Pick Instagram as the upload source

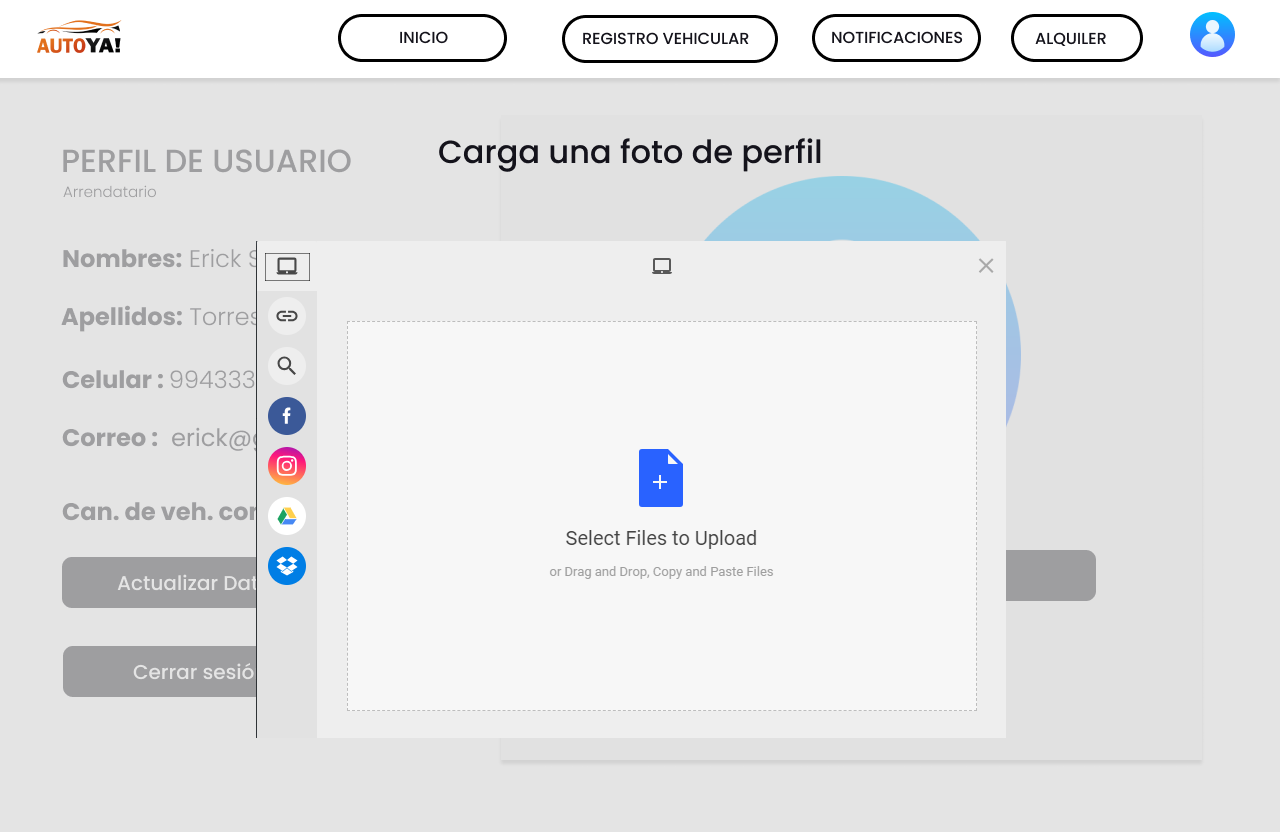287,466
